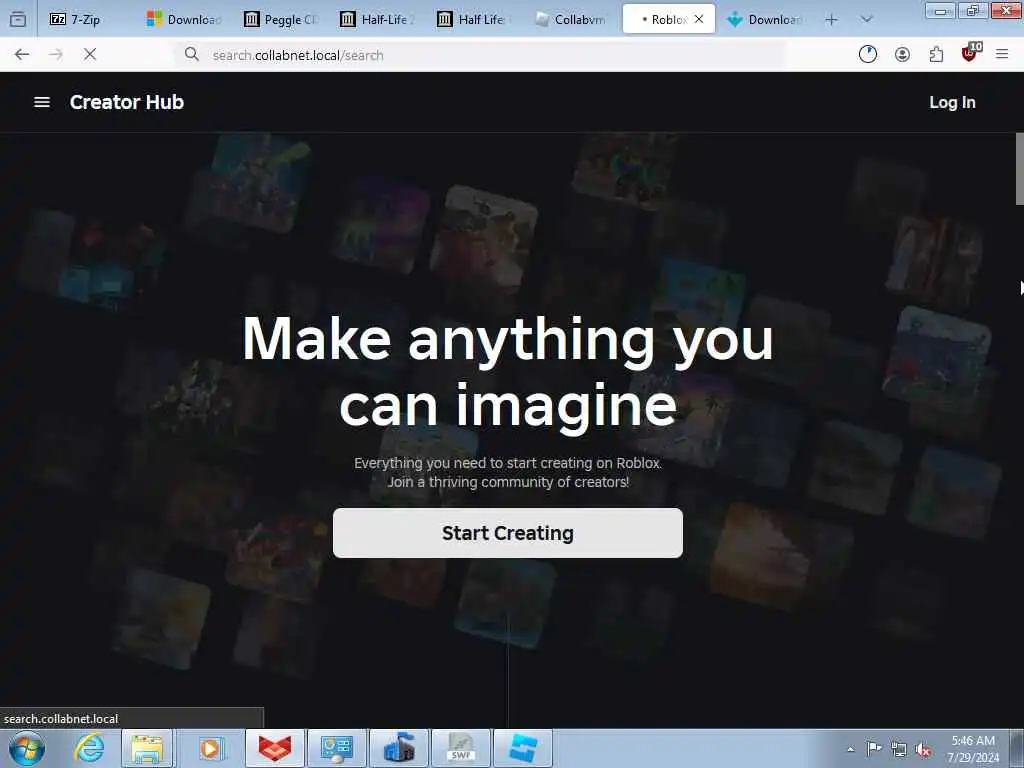Click 'Everything you need to start creating' text
The width and height of the screenshot is (1024, 768).
tap(507, 463)
